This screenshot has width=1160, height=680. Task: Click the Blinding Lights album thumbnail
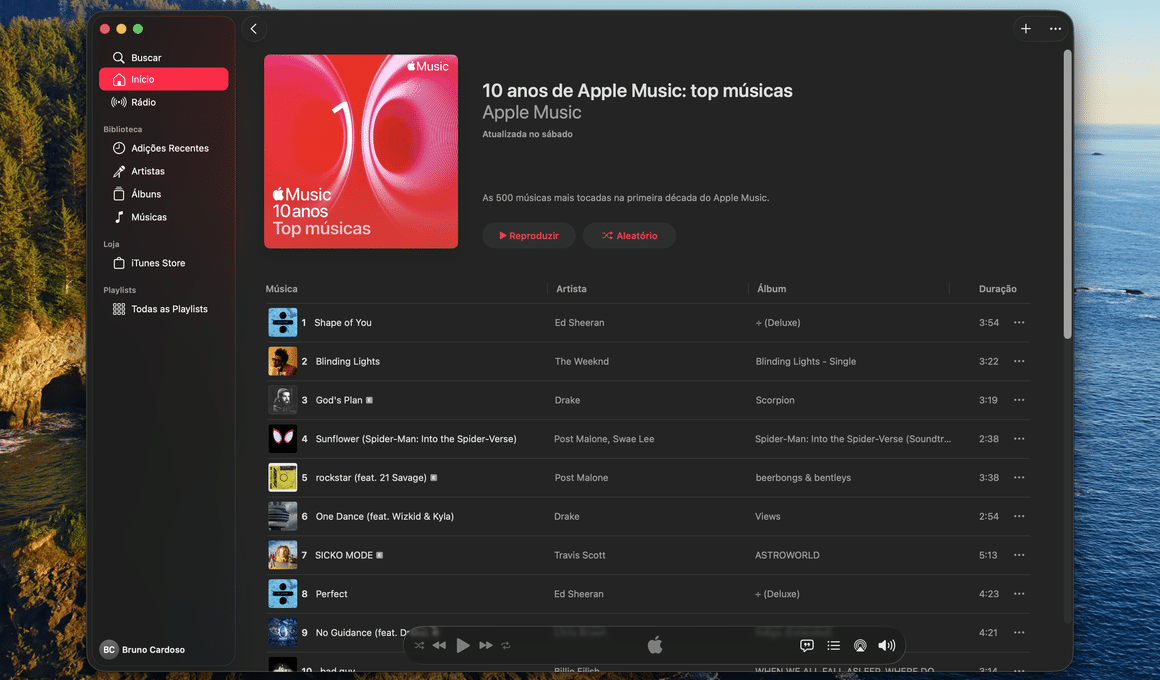coord(283,361)
